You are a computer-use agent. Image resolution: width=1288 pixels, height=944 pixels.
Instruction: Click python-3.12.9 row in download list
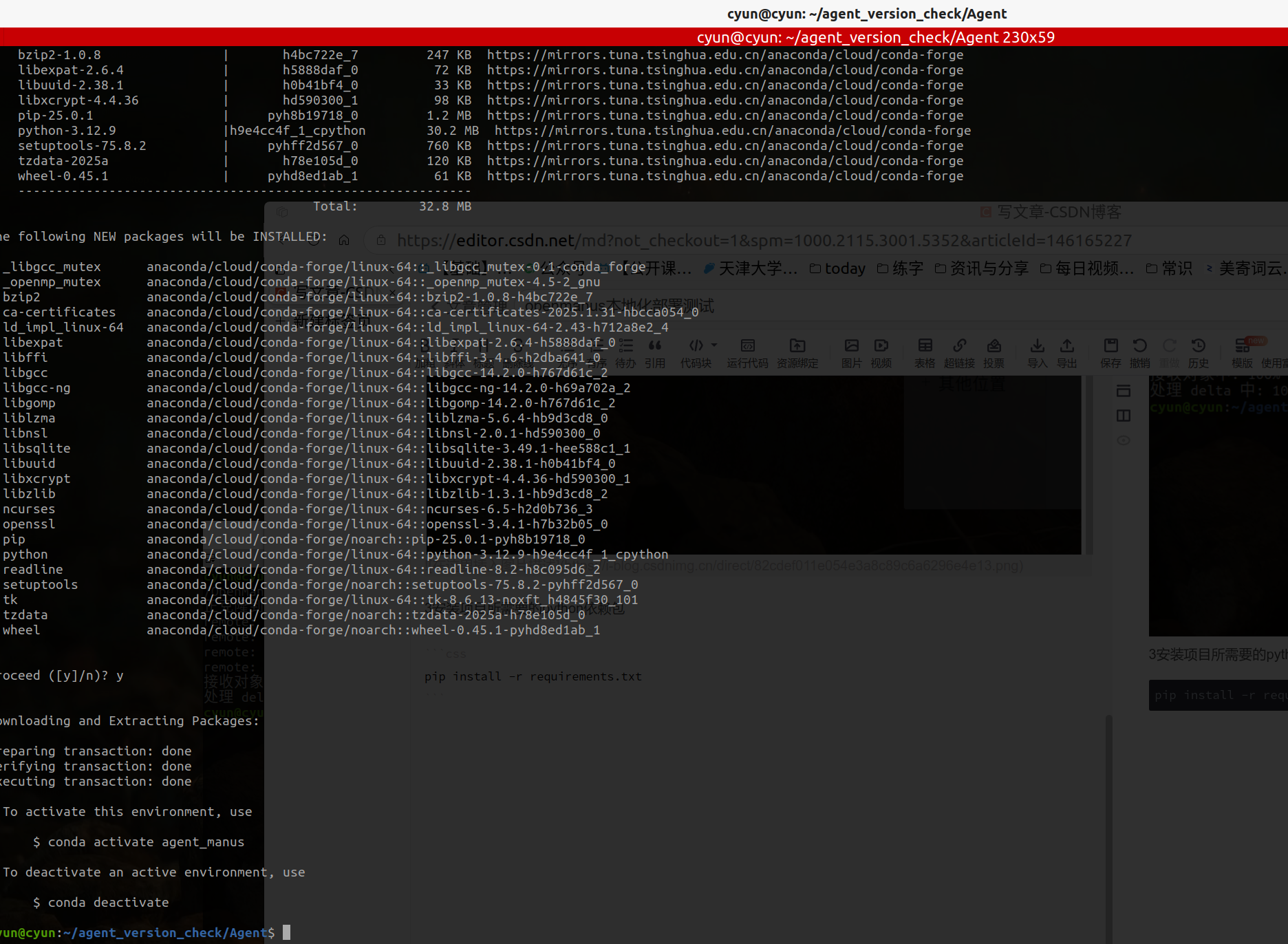tap(494, 131)
